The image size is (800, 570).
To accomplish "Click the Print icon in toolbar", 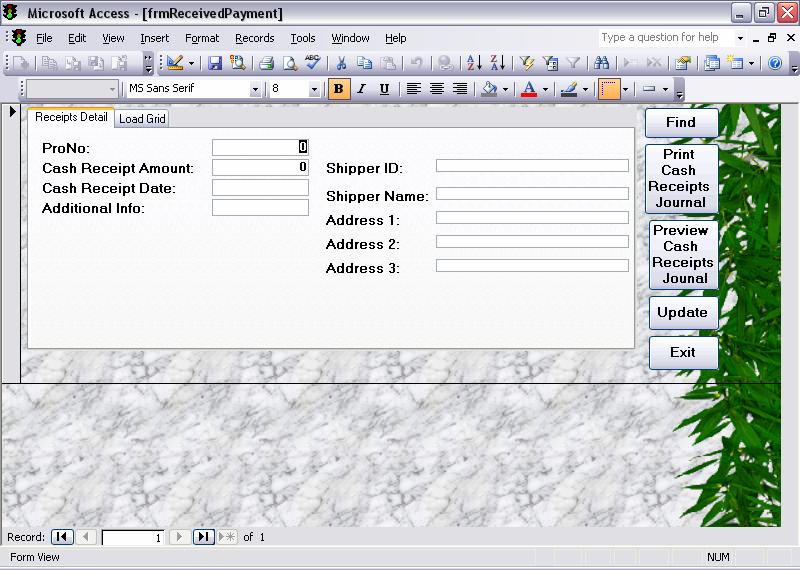I will 266,63.
